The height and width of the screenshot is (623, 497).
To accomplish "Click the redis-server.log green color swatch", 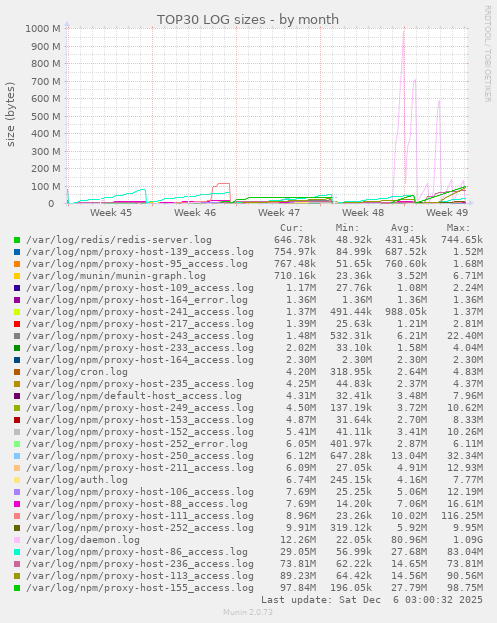I will pos(17,240).
